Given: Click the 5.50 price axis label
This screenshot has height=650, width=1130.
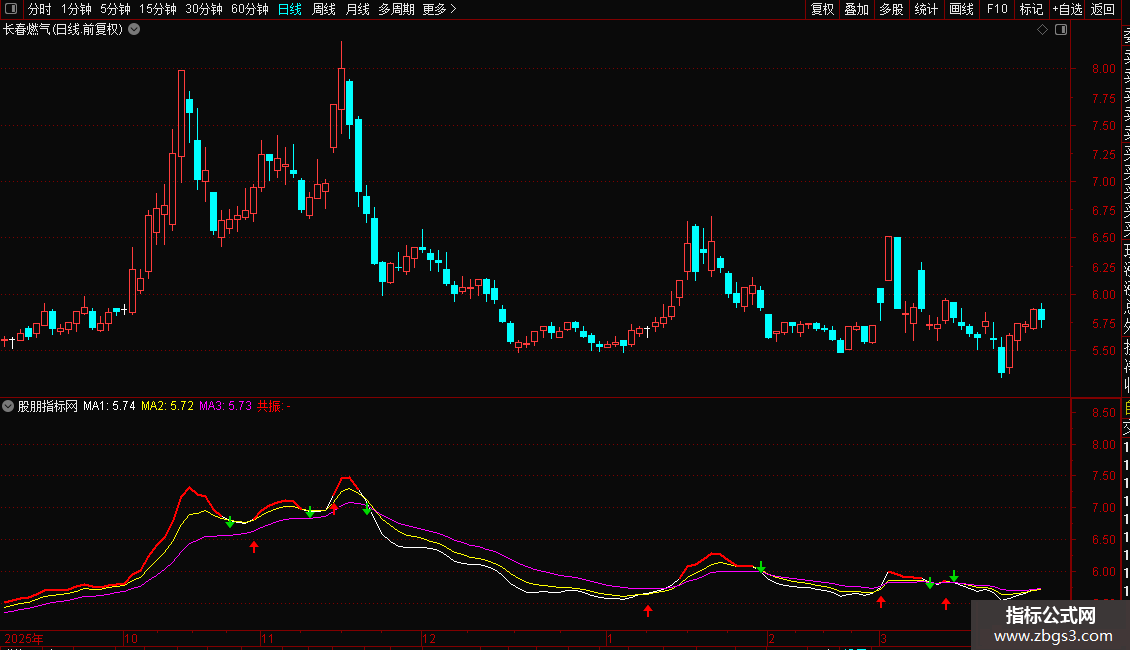Looking at the screenshot, I should tap(1103, 351).
